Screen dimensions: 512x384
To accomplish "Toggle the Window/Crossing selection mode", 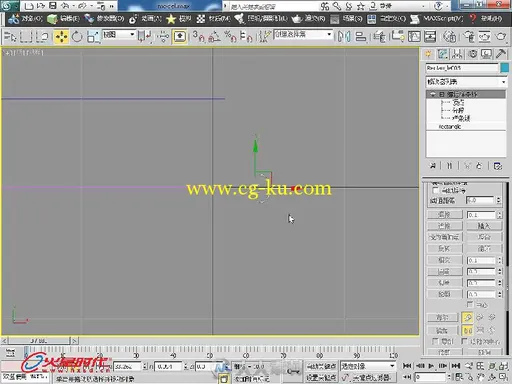I will [x=42, y=36].
